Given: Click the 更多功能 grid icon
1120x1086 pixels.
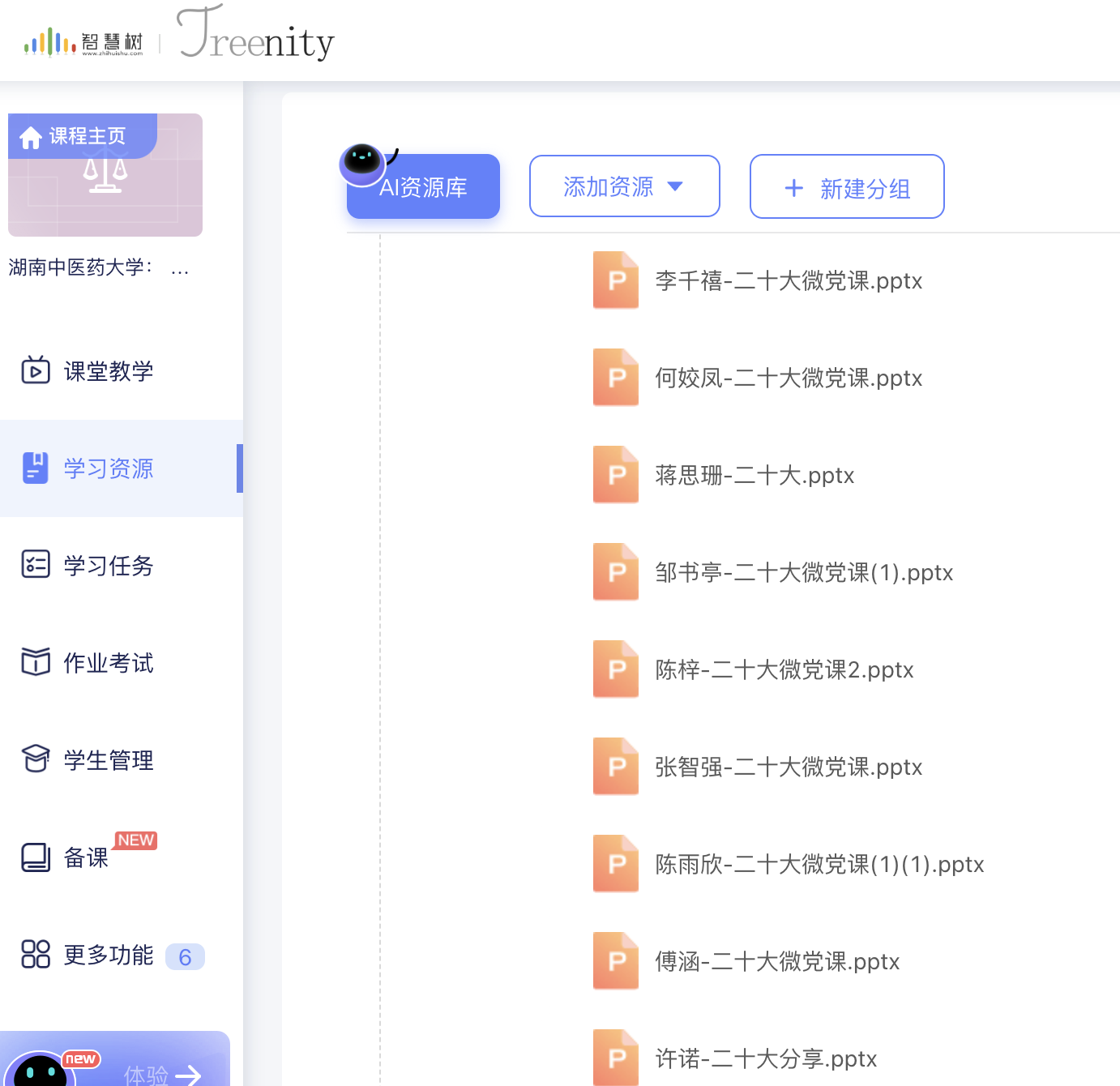Looking at the screenshot, I should point(36,955).
